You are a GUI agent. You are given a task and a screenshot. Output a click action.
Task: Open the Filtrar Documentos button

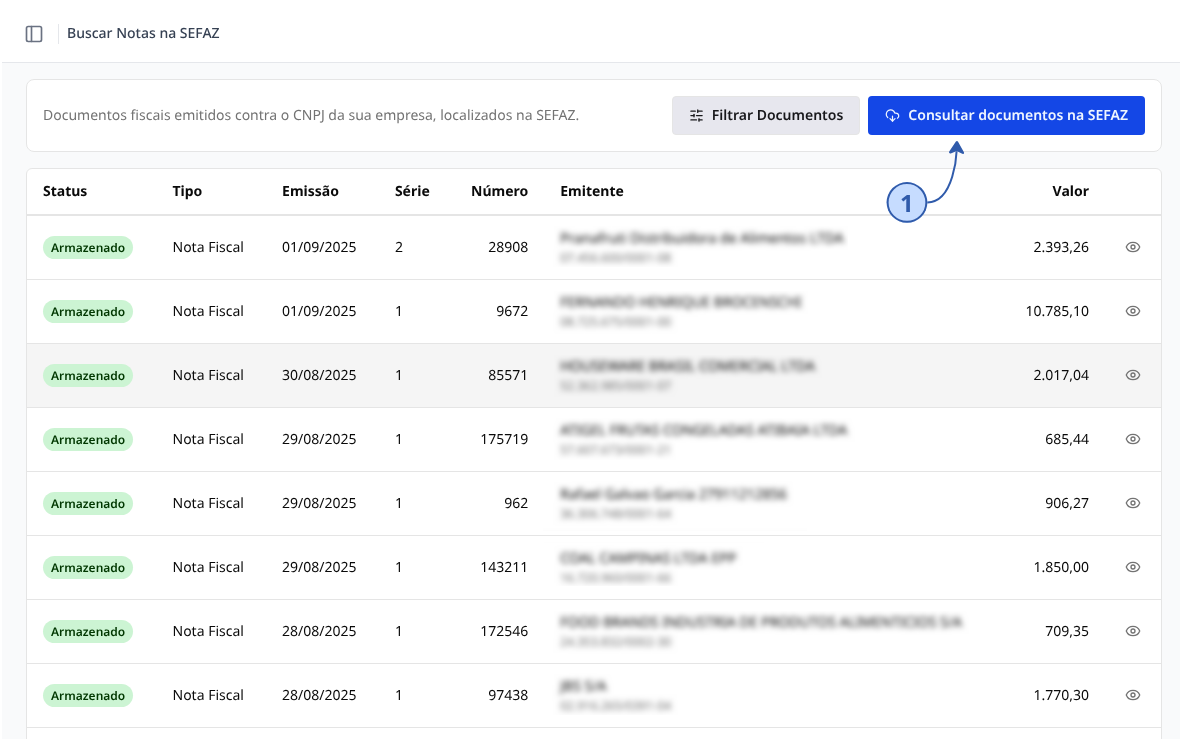765,116
